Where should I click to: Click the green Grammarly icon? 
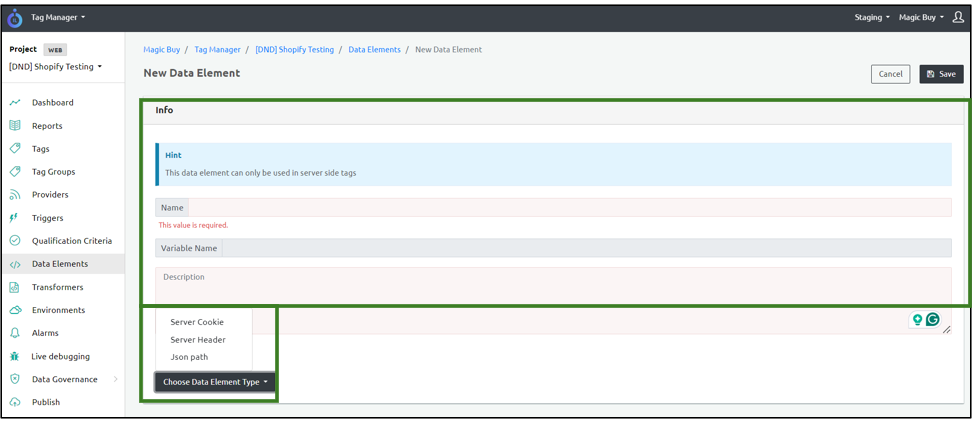coord(932,320)
